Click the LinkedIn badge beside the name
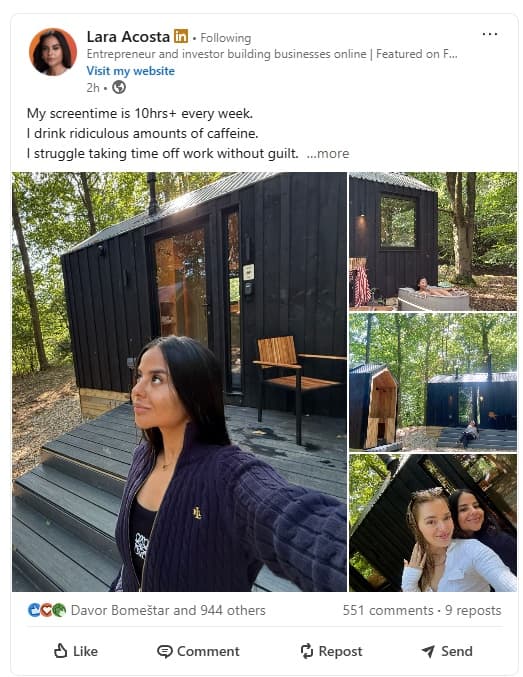The image size is (523, 677). click(x=181, y=36)
